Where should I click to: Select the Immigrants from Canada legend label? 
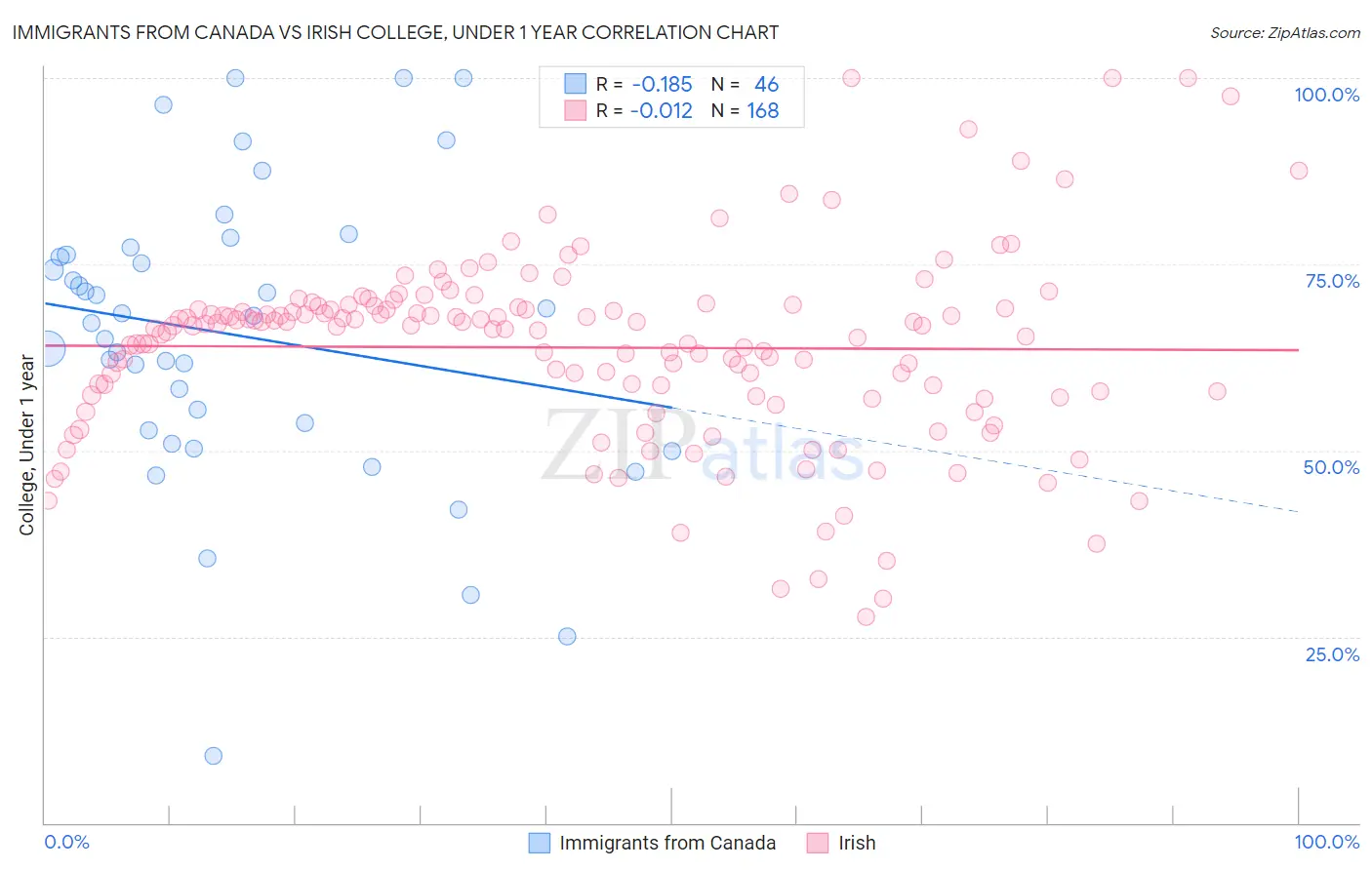(667, 843)
